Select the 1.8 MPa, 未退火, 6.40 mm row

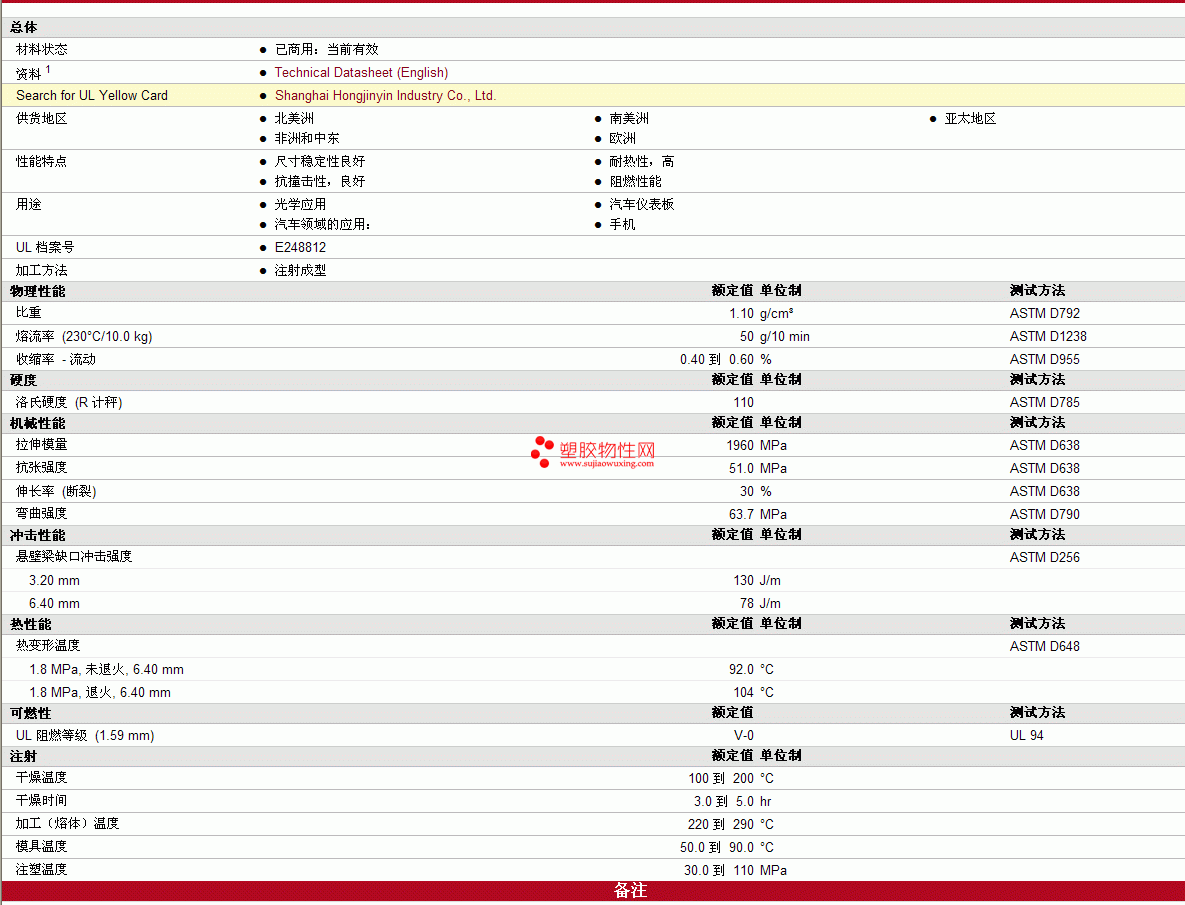coord(592,670)
